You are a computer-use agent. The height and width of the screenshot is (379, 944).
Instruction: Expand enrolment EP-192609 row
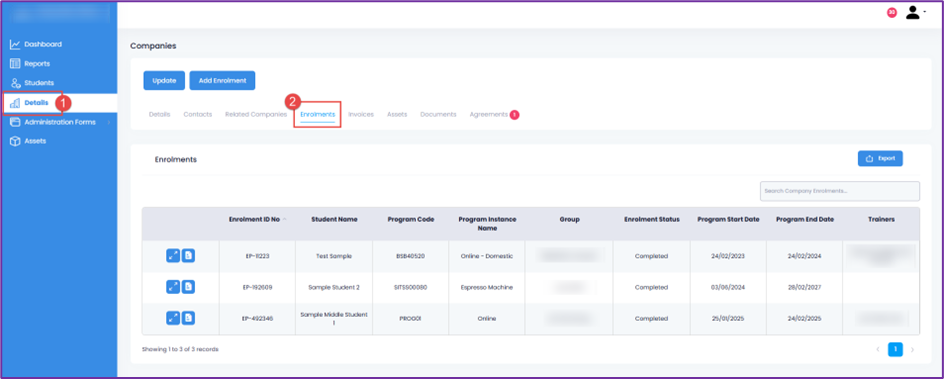tap(173, 287)
